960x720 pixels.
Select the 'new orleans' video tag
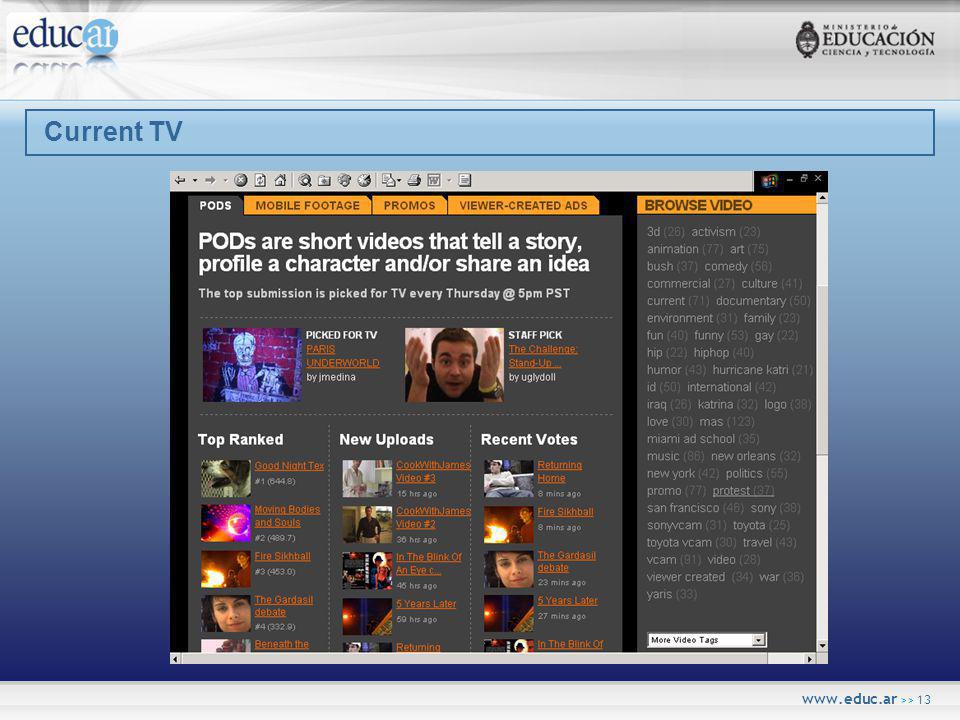pyautogui.click(x=743, y=456)
